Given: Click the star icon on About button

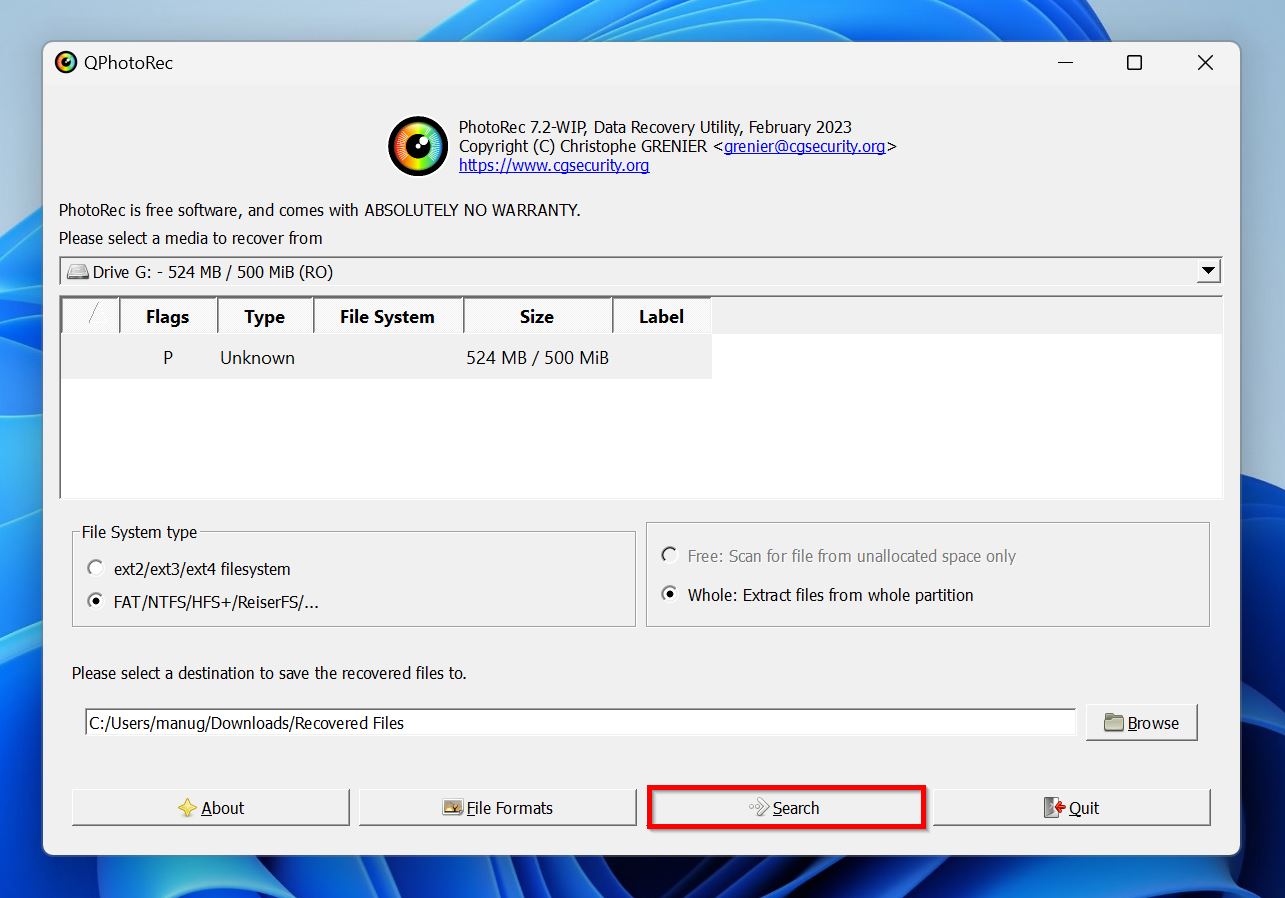Looking at the screenshot, I should [187, 807].
